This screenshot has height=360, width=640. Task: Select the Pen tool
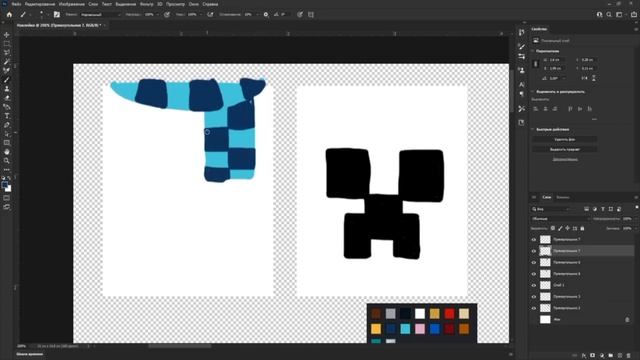coord(7,125)
